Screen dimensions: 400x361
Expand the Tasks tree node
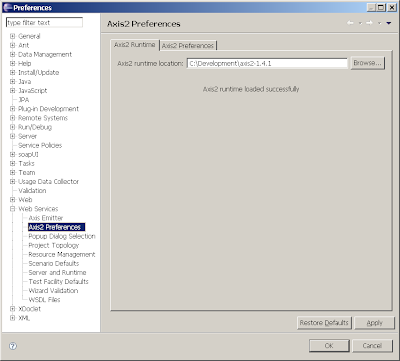point(12,163)
